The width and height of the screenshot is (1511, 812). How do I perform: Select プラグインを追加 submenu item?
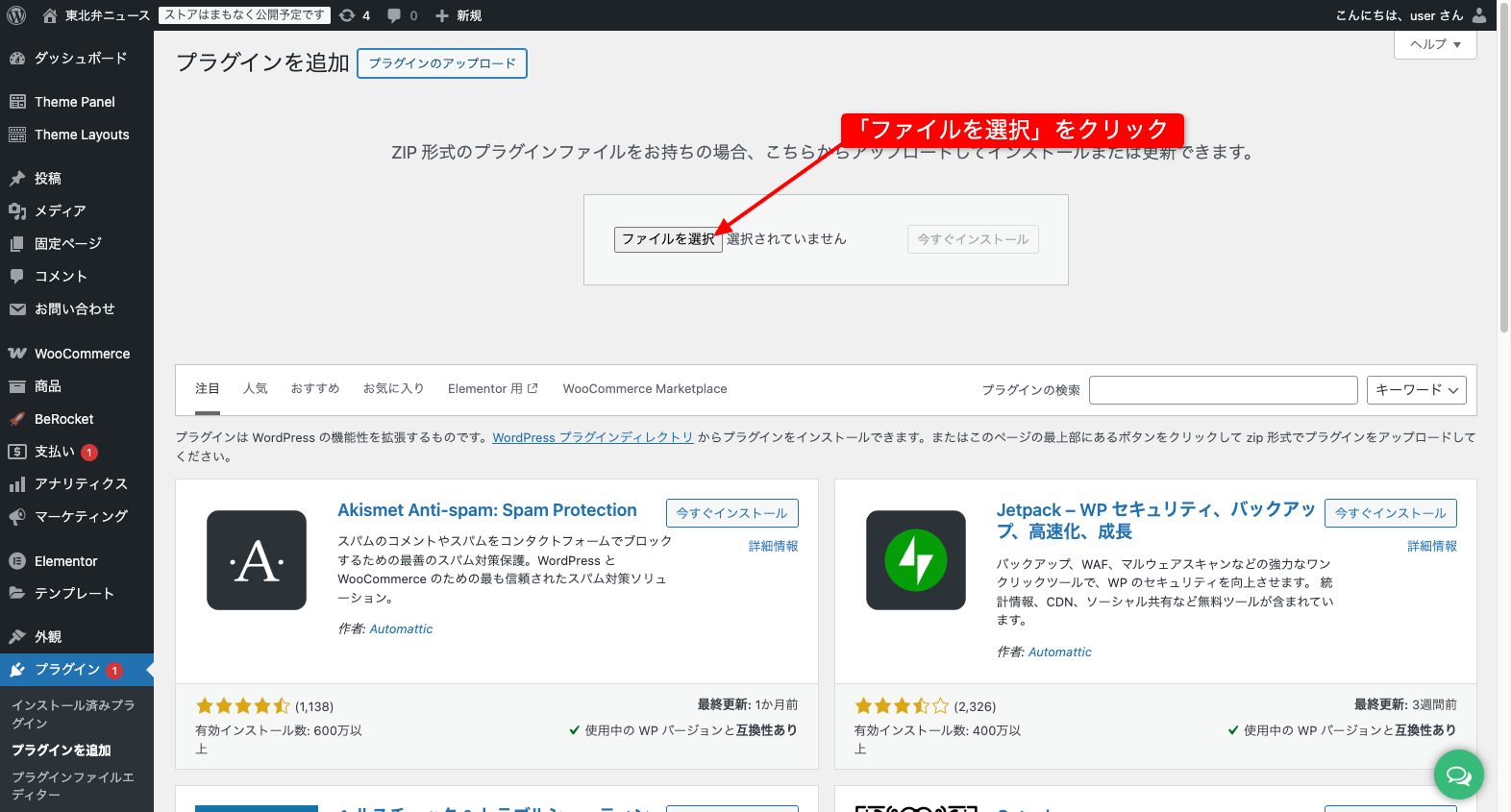[62, 750]
